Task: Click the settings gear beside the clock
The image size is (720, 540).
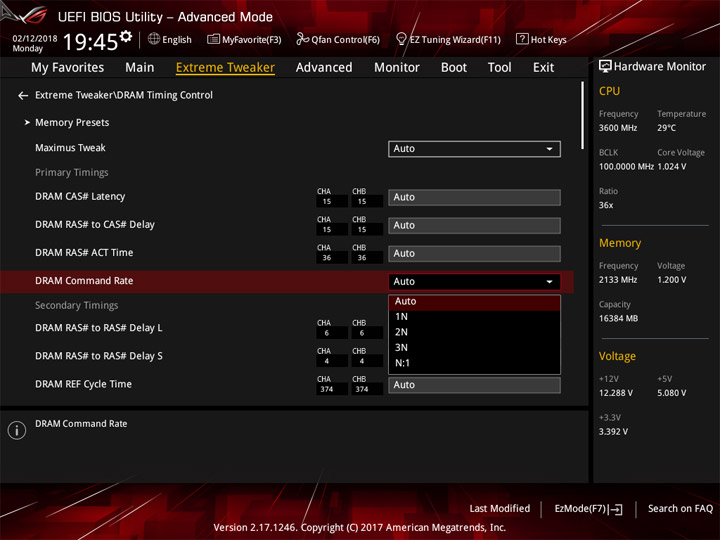Action: tap(126, 36)
